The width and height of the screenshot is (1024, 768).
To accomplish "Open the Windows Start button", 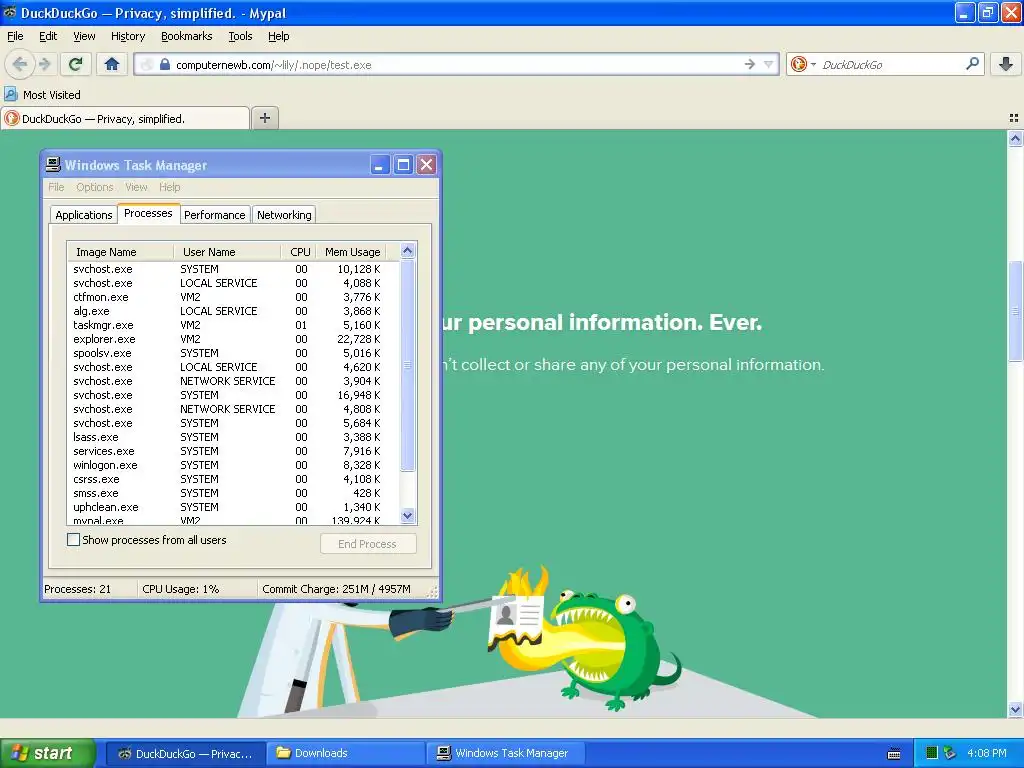I will point(48,753).
